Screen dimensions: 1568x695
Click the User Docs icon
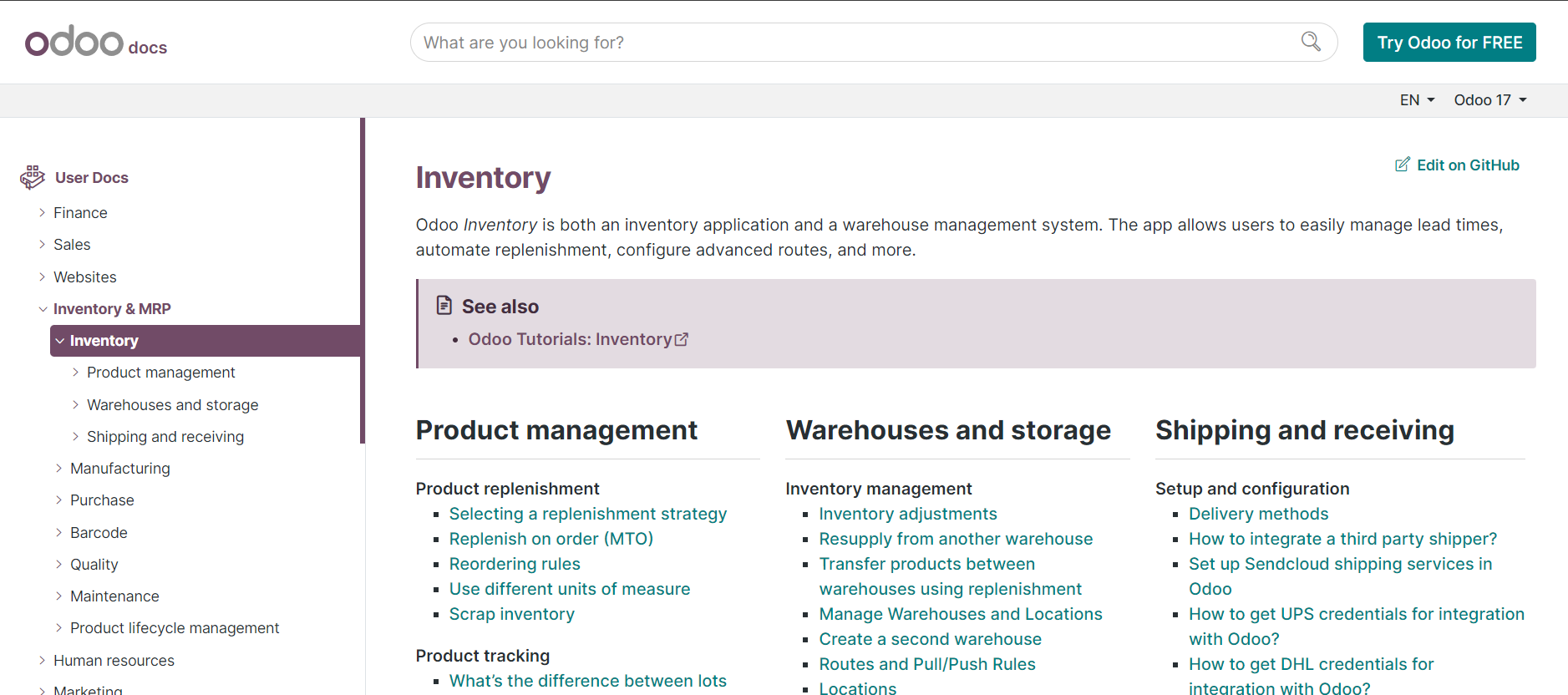coord(33,177)
